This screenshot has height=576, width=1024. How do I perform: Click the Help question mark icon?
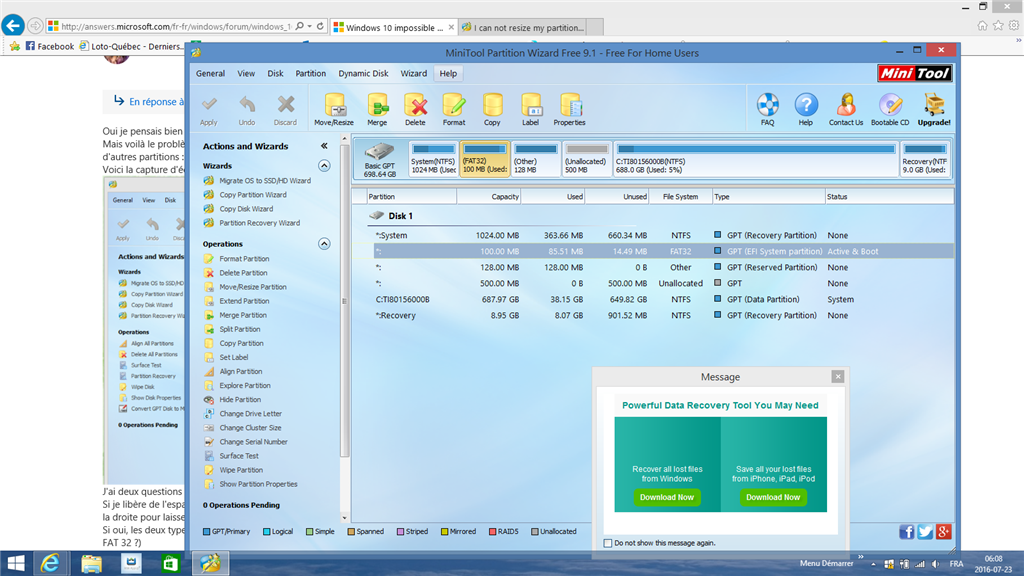(806, 109)
